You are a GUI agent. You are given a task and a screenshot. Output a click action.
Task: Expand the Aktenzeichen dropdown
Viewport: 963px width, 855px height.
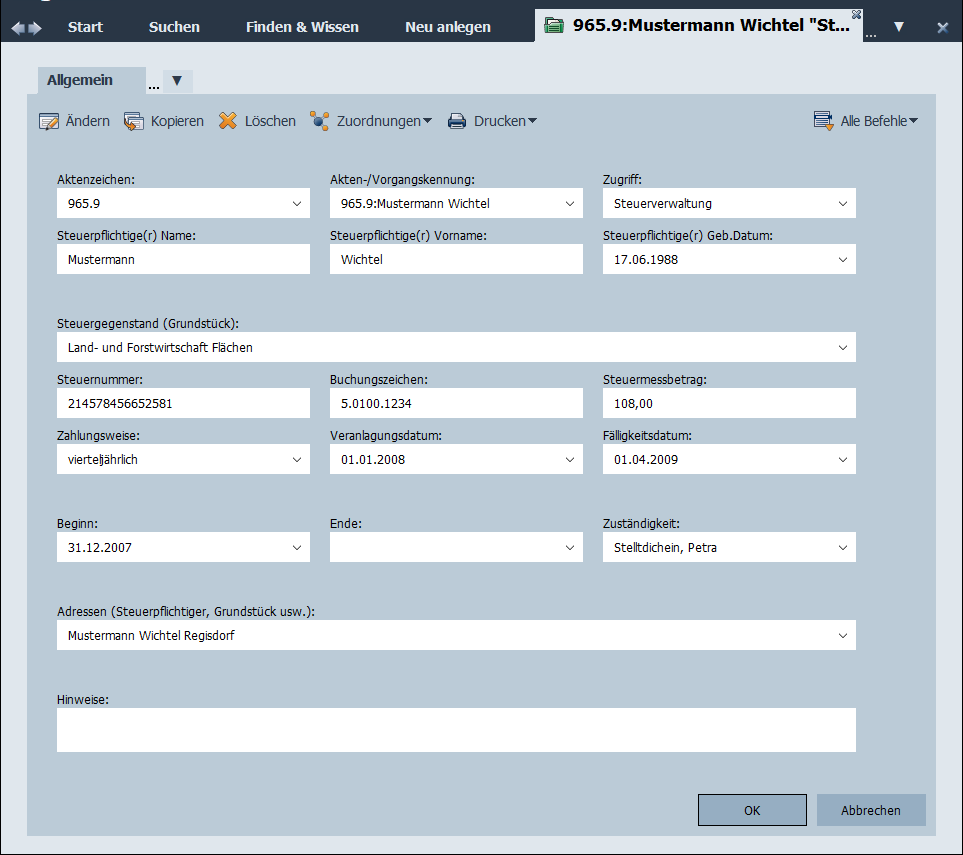[x=297, y=204]
